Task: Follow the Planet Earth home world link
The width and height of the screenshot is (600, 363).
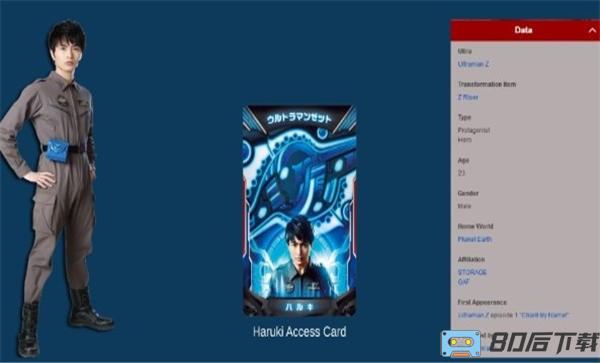Action: [x=475, y=239]
